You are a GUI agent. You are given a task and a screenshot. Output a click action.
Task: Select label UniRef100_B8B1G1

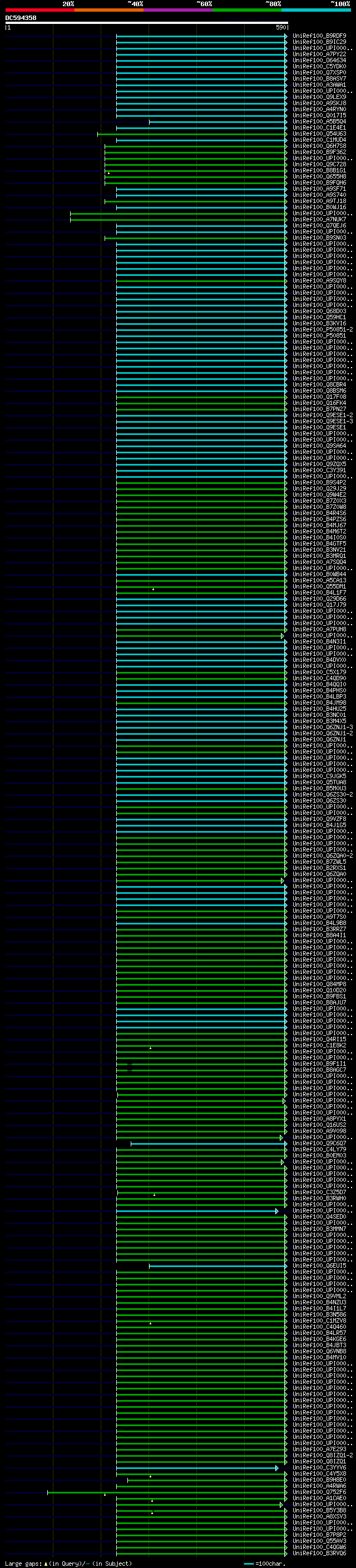point(319,170)
